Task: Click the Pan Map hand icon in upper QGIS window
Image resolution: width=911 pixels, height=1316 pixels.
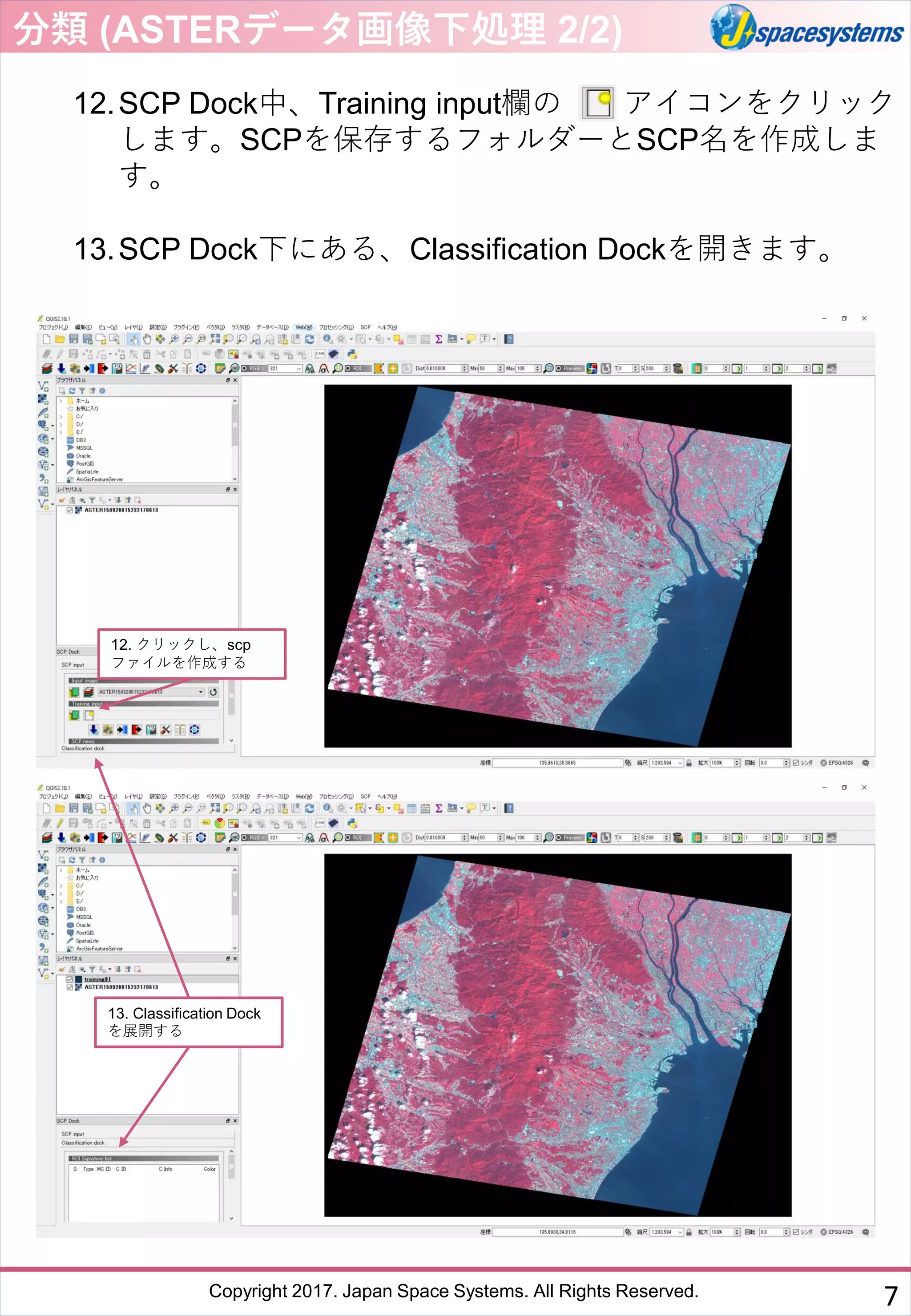Action: pyautogui.click(x=147, y=339)
